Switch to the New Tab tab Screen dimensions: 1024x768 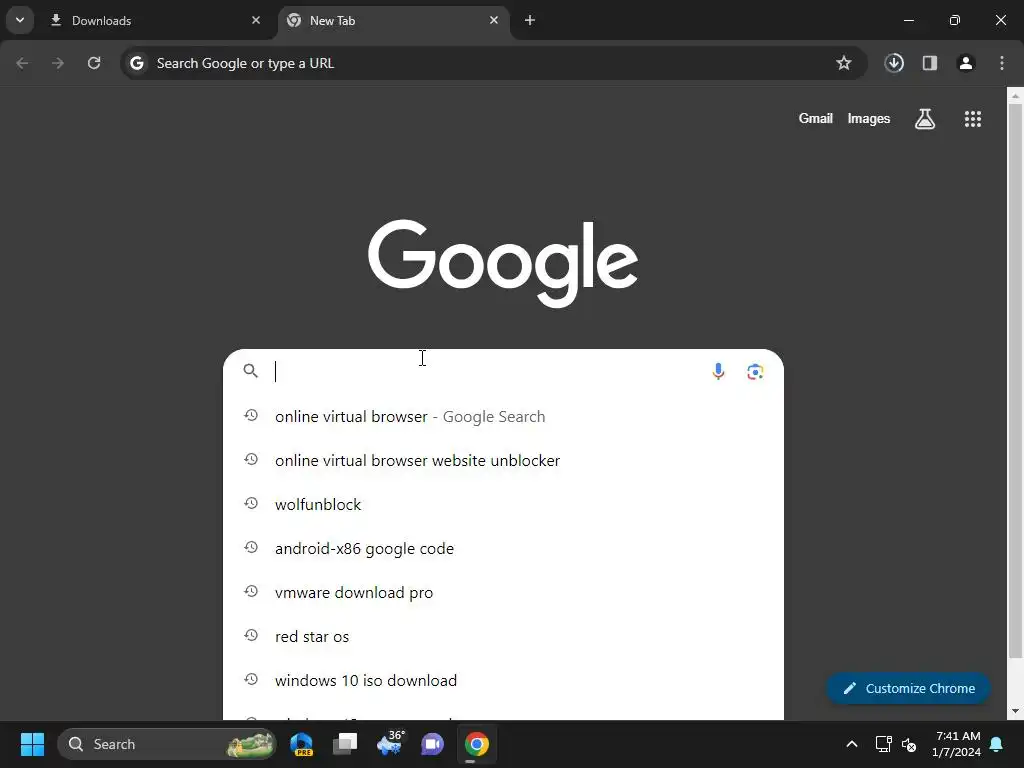pyautogui.click(x=392, y=20)
